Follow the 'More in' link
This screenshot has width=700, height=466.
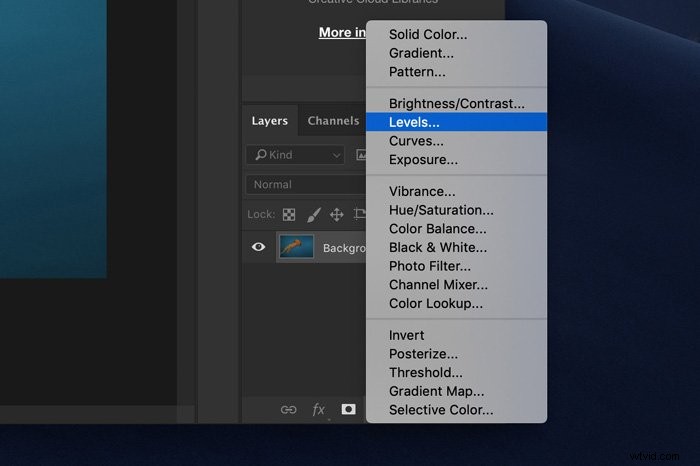coord(342,33)
